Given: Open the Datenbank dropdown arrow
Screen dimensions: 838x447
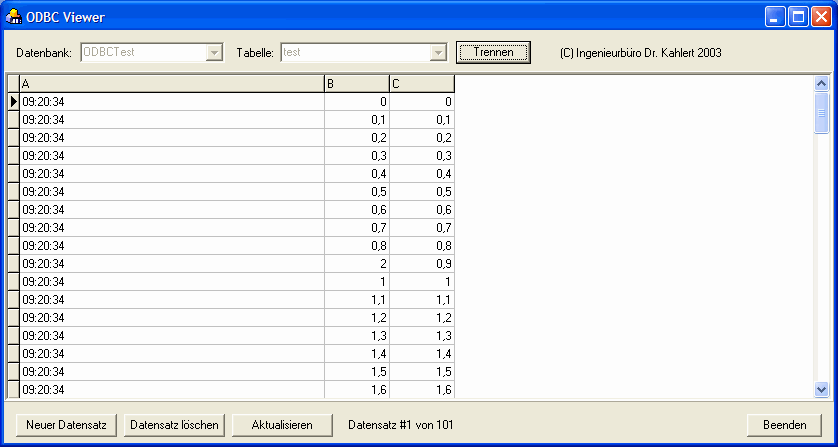Looking at the screenshot, I should [214, 52].
